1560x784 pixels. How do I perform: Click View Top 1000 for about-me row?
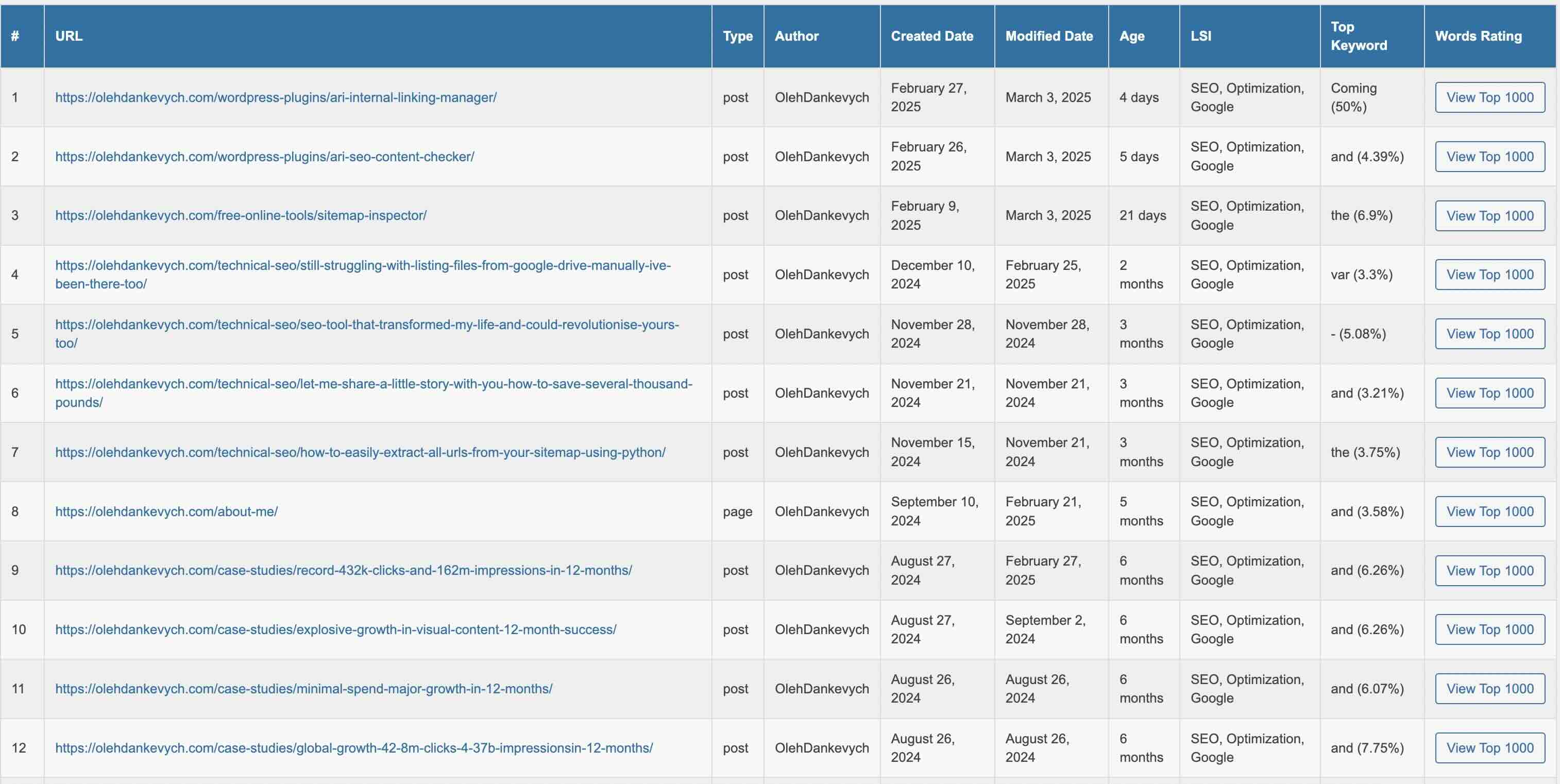1490,512
